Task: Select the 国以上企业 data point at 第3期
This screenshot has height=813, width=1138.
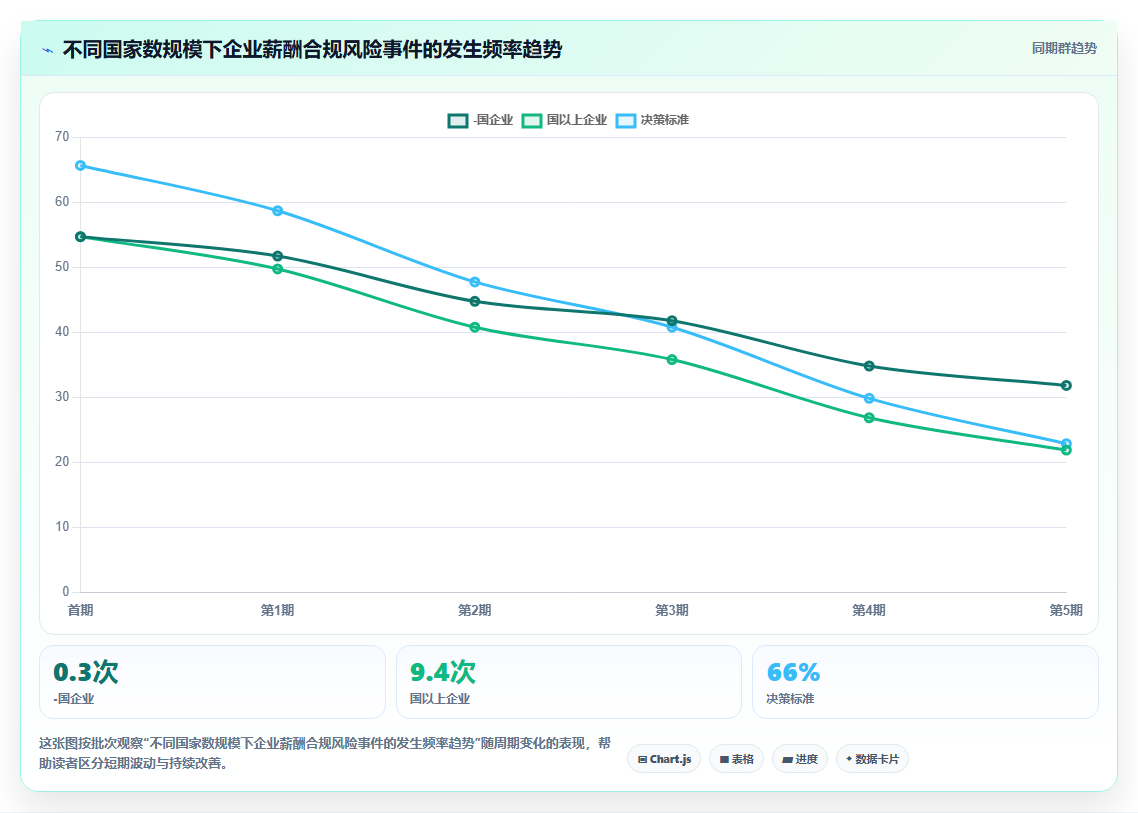Action: [672, 359]
